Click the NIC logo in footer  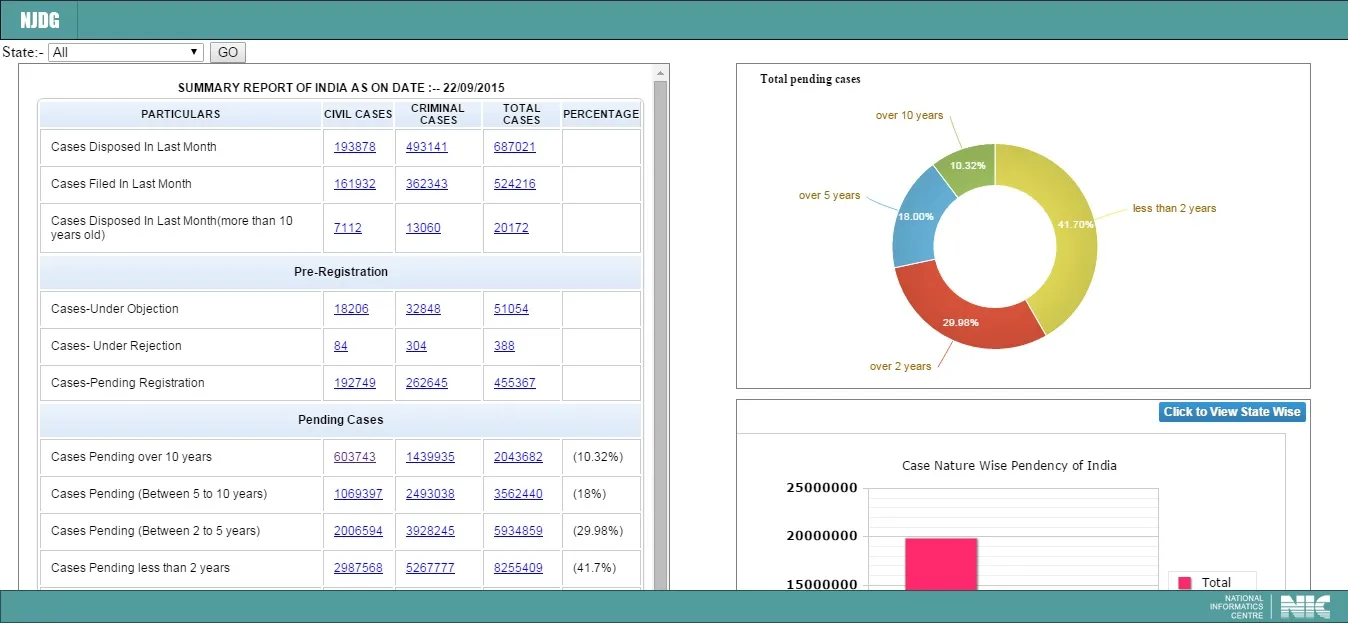(x=1304, y=606)
